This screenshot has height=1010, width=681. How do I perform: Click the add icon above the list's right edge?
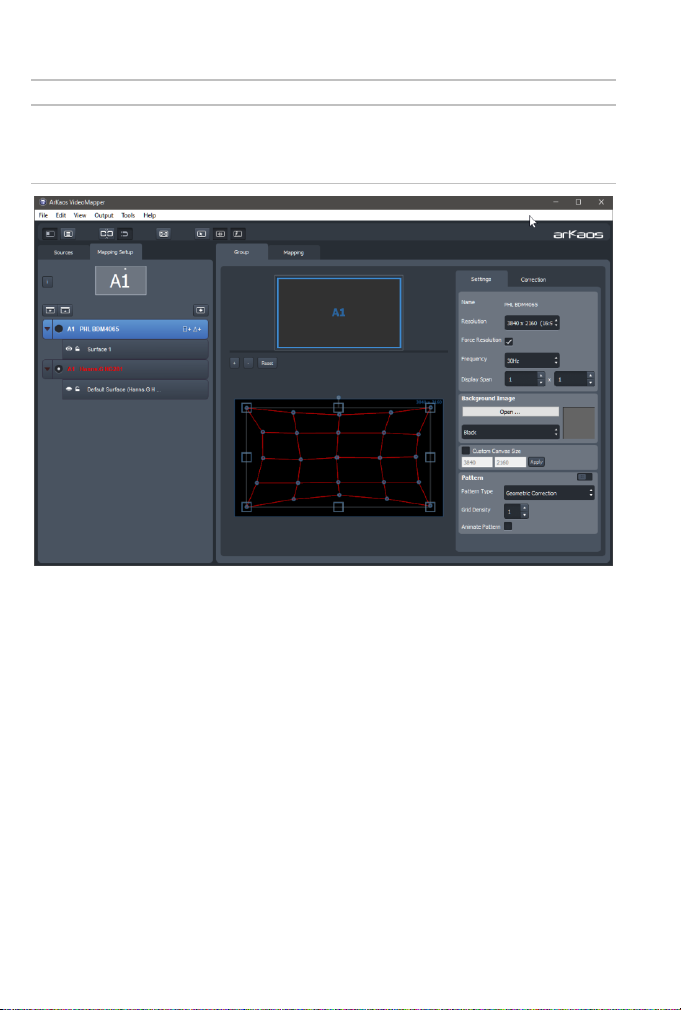click(x=200, y=310)
